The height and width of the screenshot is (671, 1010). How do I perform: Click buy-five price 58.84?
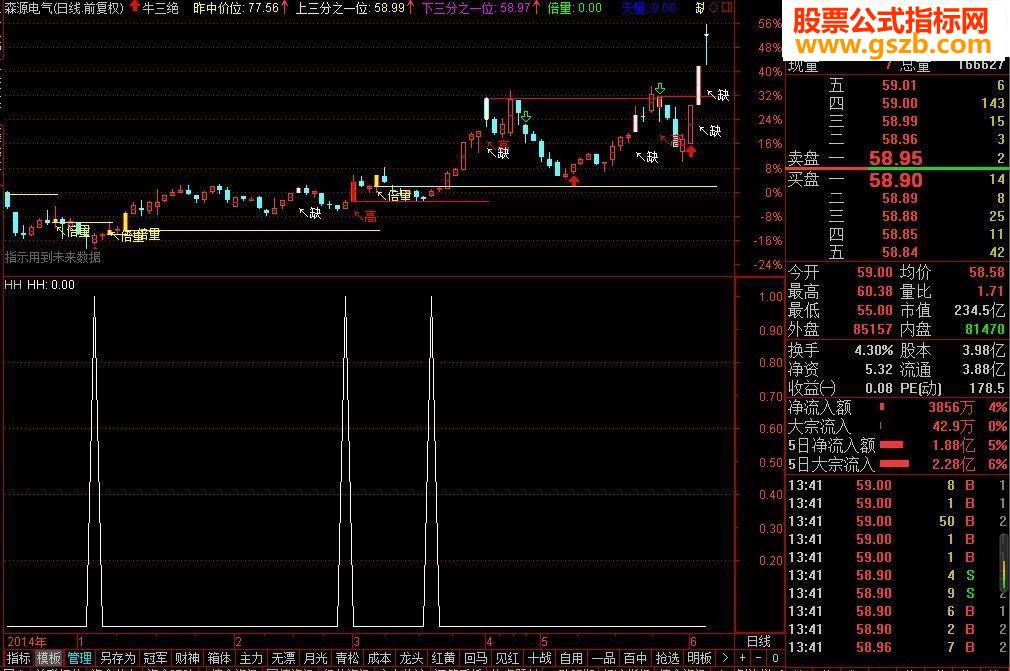899,252
